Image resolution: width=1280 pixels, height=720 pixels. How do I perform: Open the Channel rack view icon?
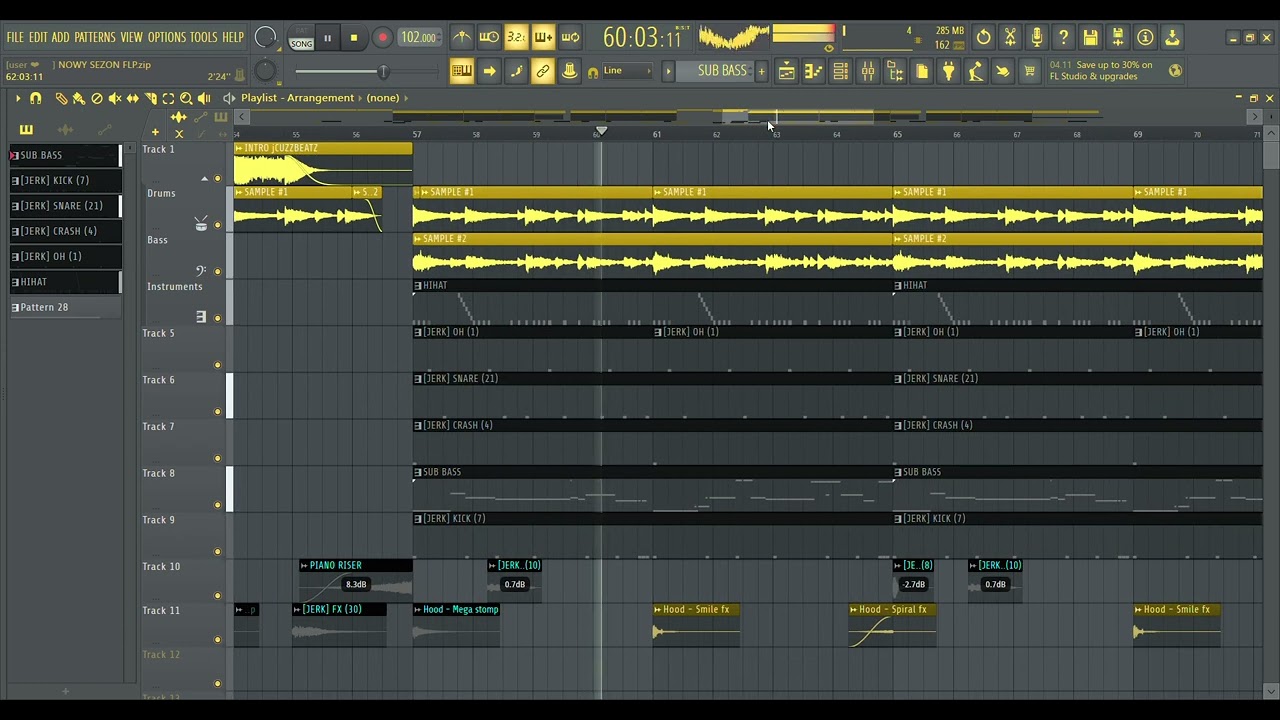click(x=840, y=71)
